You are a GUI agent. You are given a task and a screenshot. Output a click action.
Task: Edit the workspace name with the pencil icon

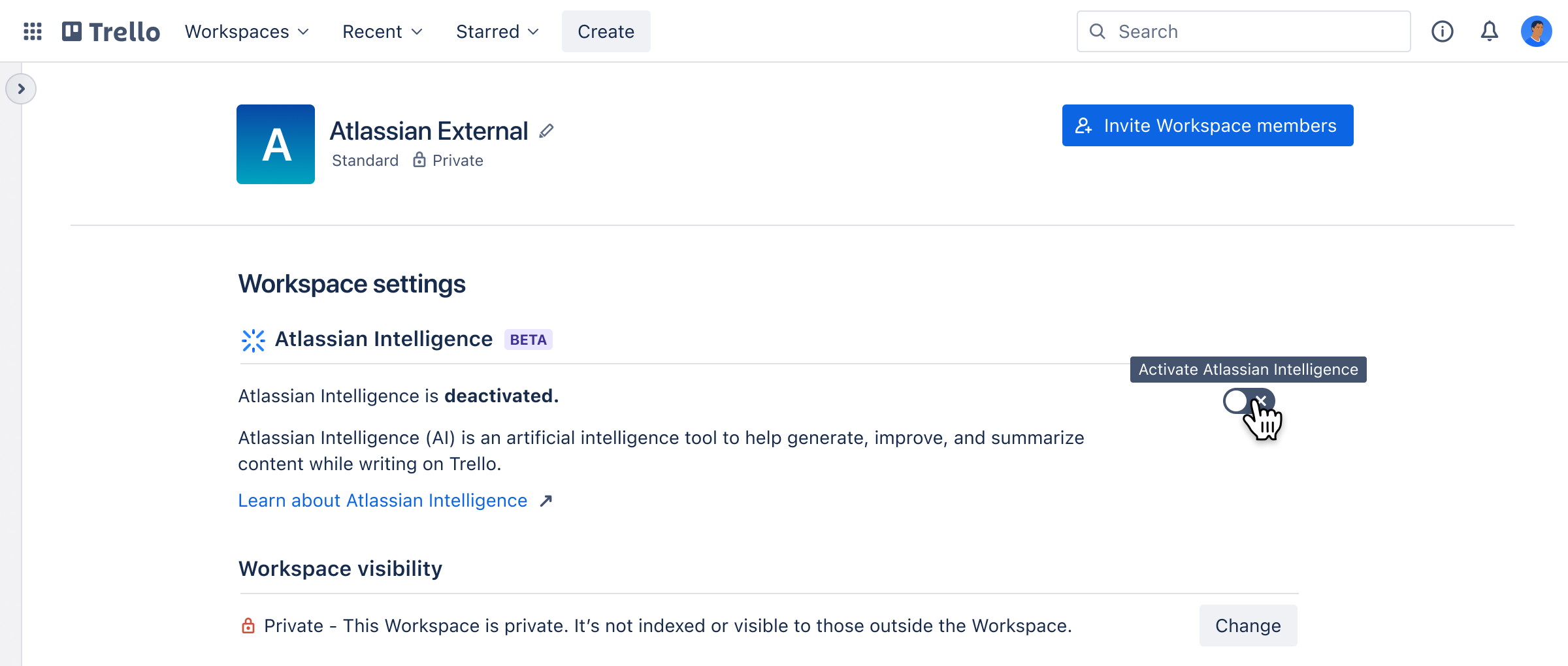546,131
